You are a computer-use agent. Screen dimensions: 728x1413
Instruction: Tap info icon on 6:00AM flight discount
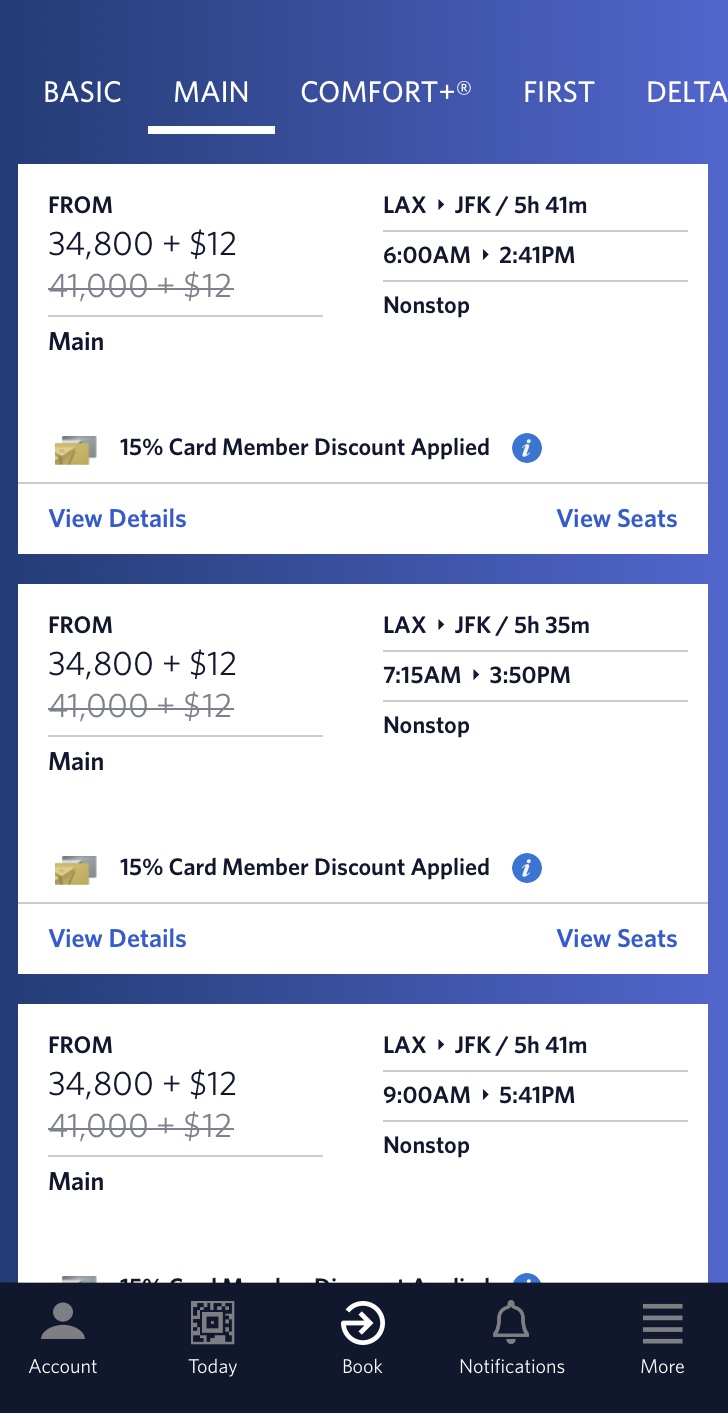[526, 448]
